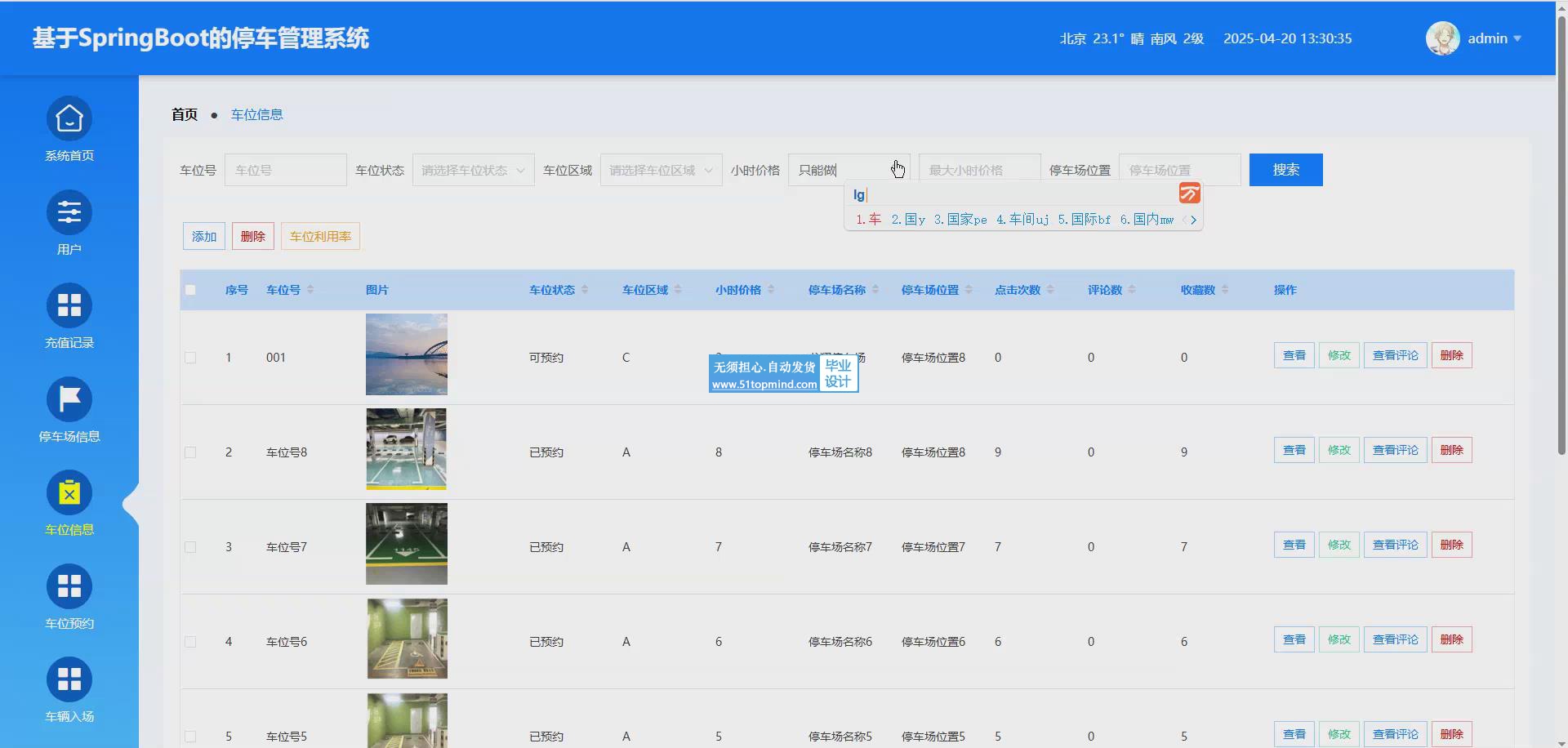Check the checkbox for row 001
This screenshot has height=748, width=1568.
[x=190, y=358]
